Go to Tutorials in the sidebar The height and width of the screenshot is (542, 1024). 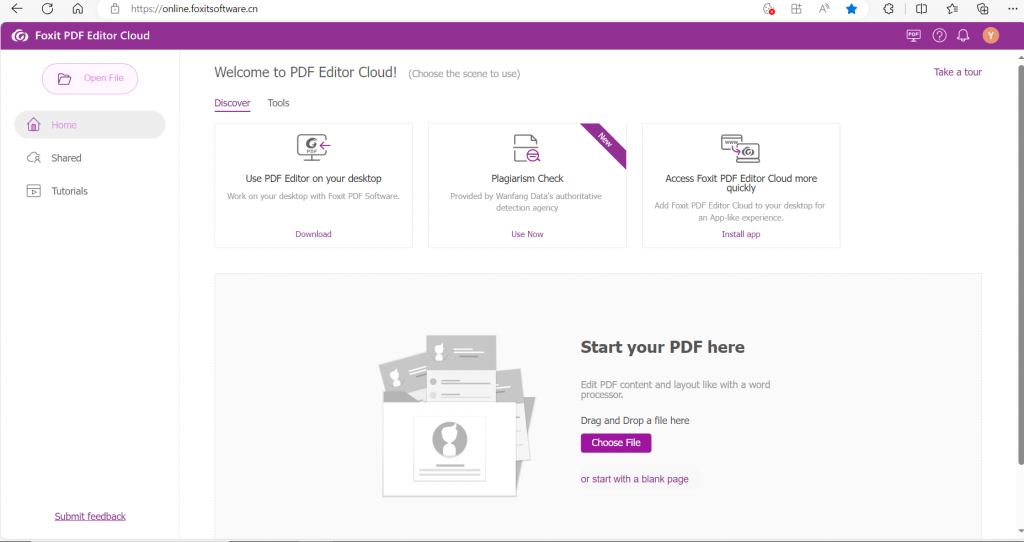(x=69, y=191)
